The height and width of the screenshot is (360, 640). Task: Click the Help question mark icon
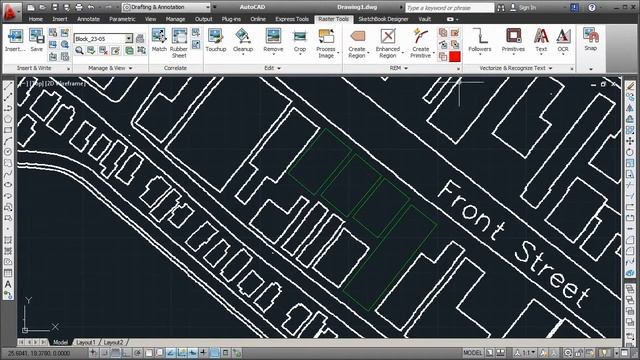click(592, 7)
